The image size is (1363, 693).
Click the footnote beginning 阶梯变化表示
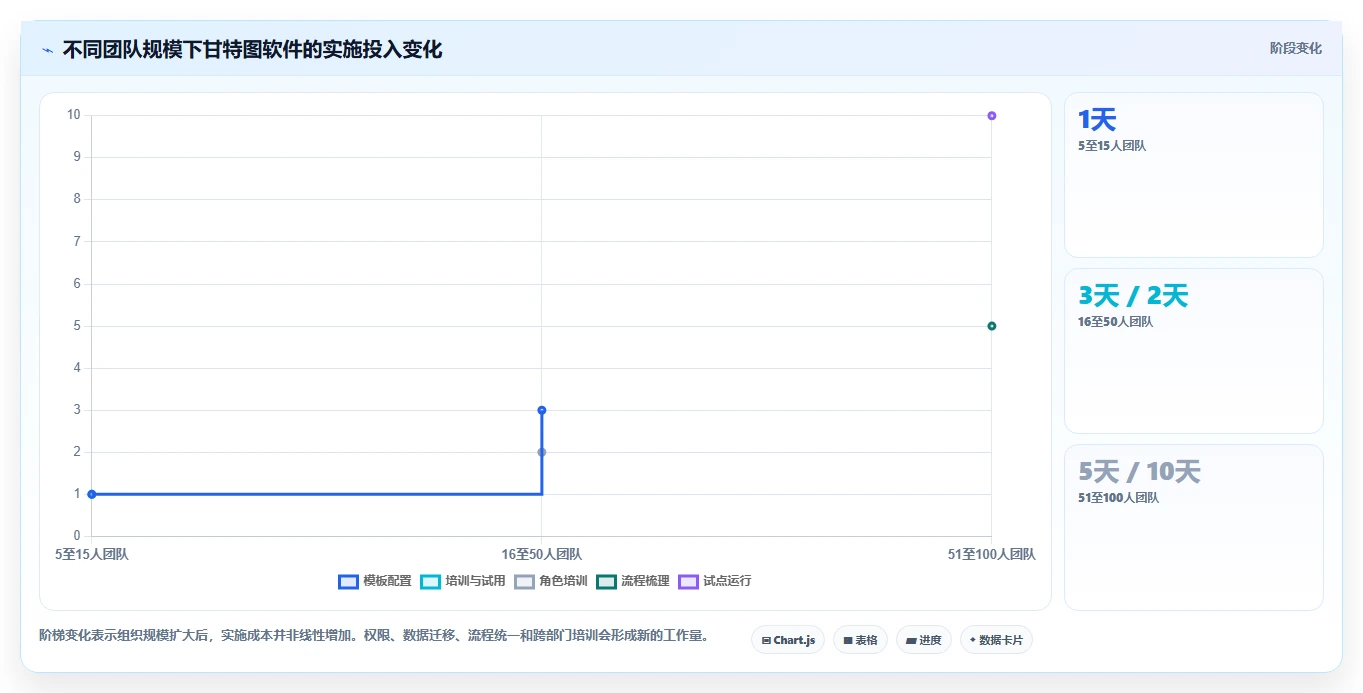coord(374,636)
